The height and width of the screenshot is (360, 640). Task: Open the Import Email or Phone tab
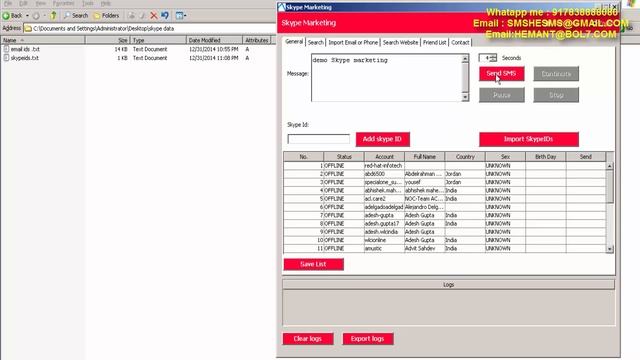(x=353, y=42)
